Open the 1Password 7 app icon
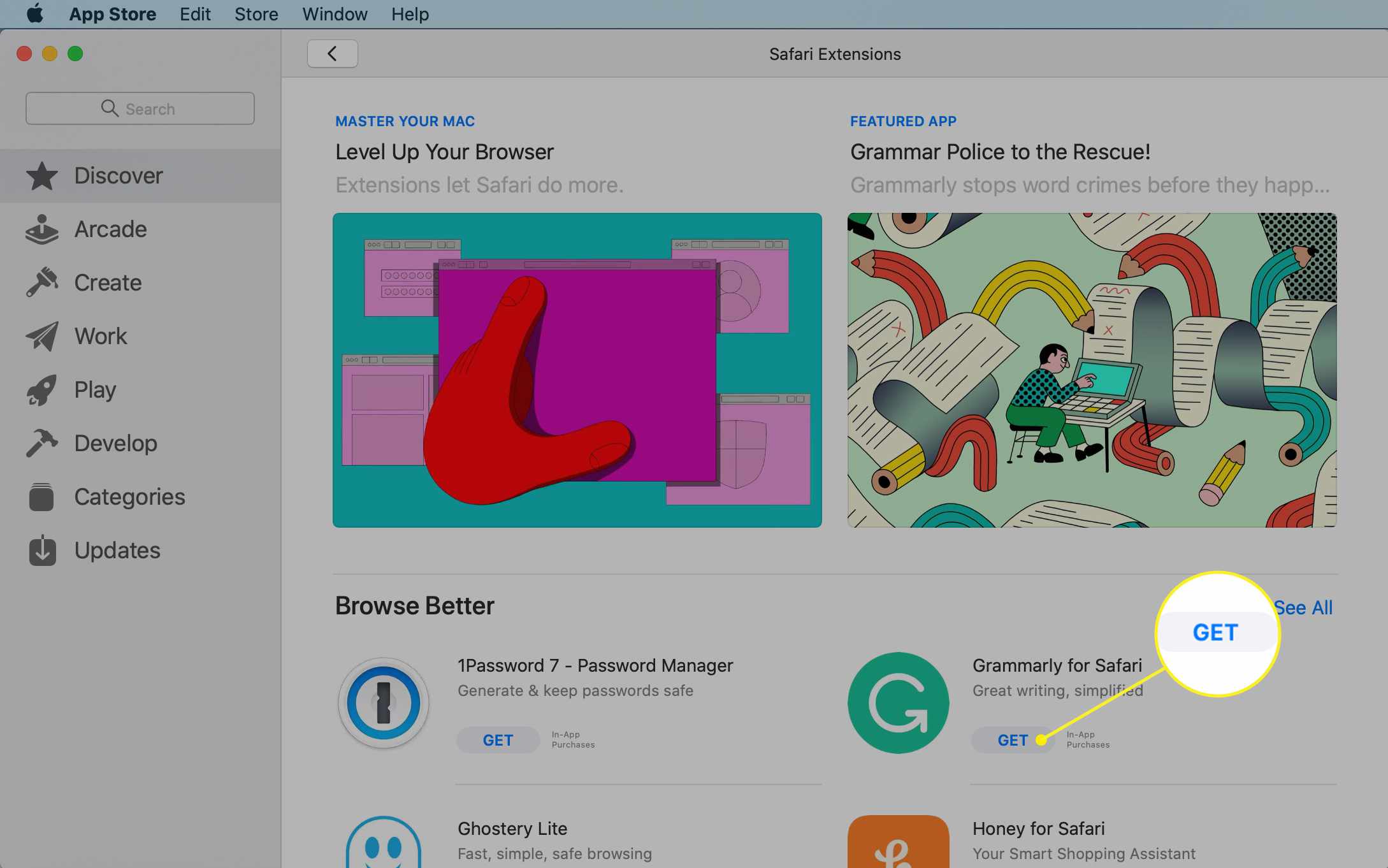1388x868 pixels. 383,703
